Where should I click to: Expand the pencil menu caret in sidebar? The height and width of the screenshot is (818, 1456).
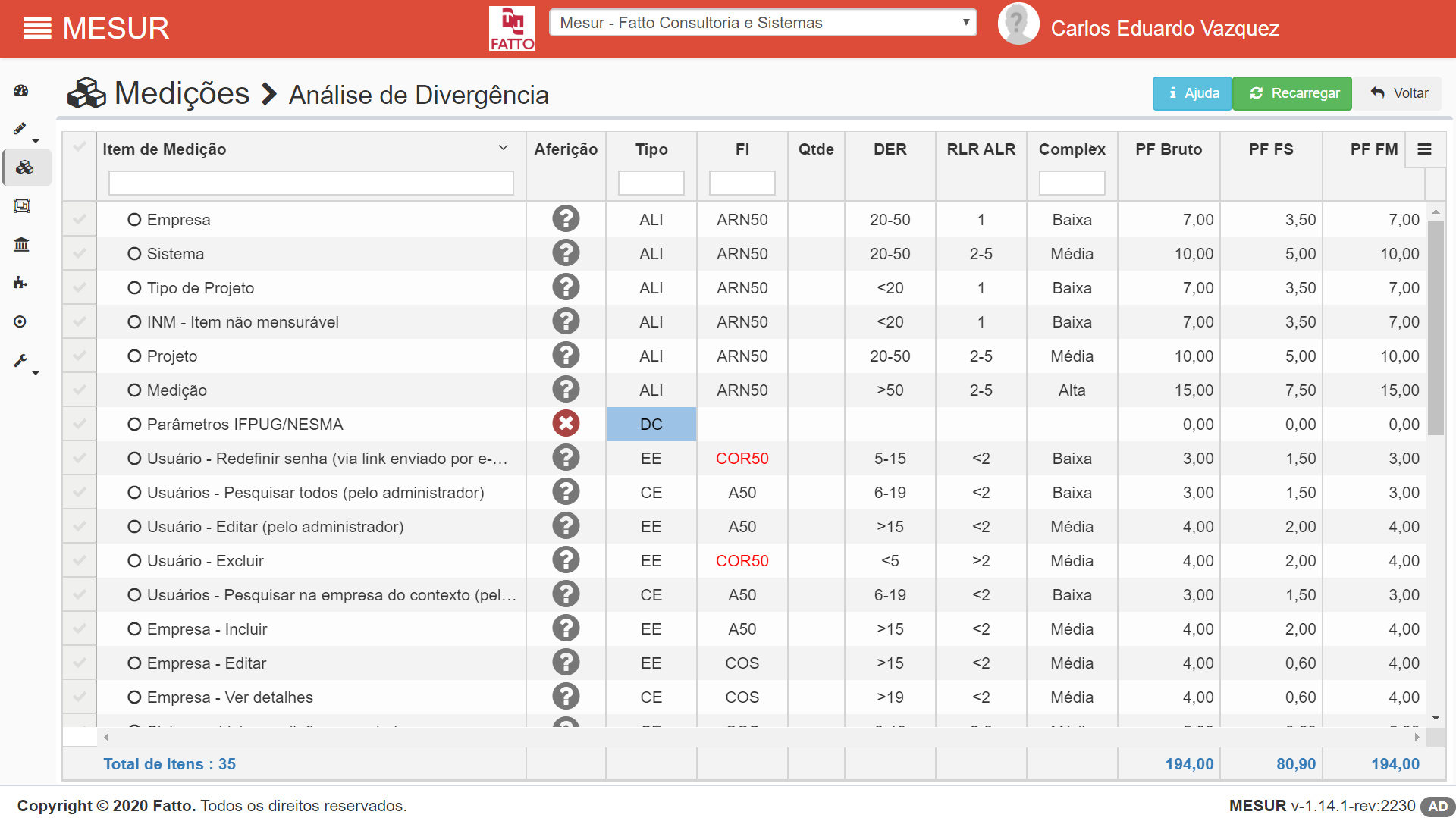tap(36, 141)
